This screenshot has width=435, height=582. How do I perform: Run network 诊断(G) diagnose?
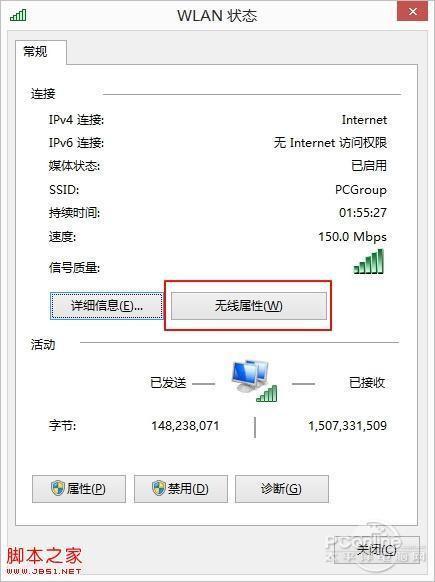pyautogui.click(x=282, y=489)
